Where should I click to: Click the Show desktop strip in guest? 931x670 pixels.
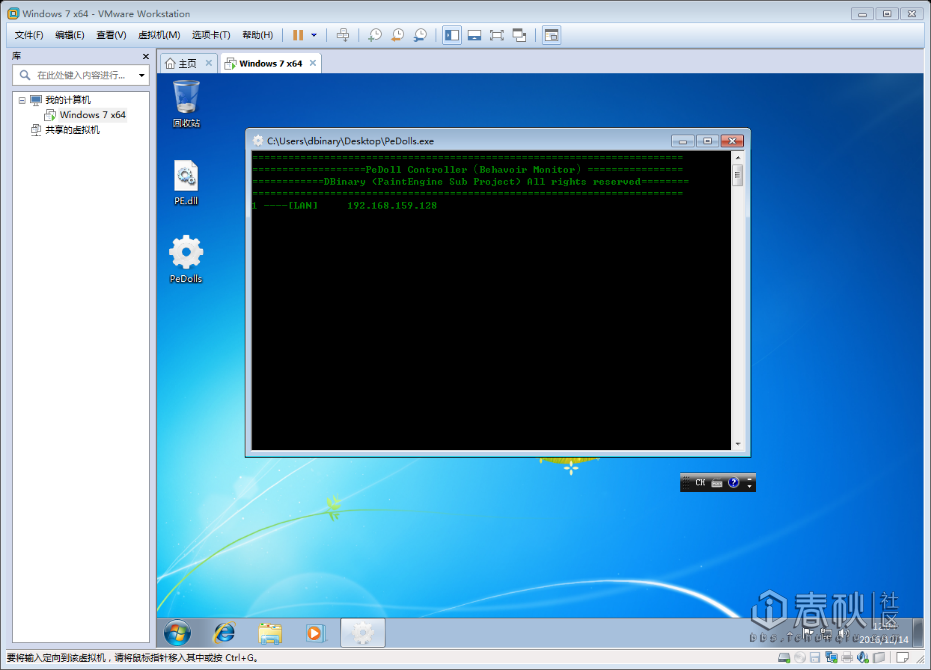coord(918,633)
